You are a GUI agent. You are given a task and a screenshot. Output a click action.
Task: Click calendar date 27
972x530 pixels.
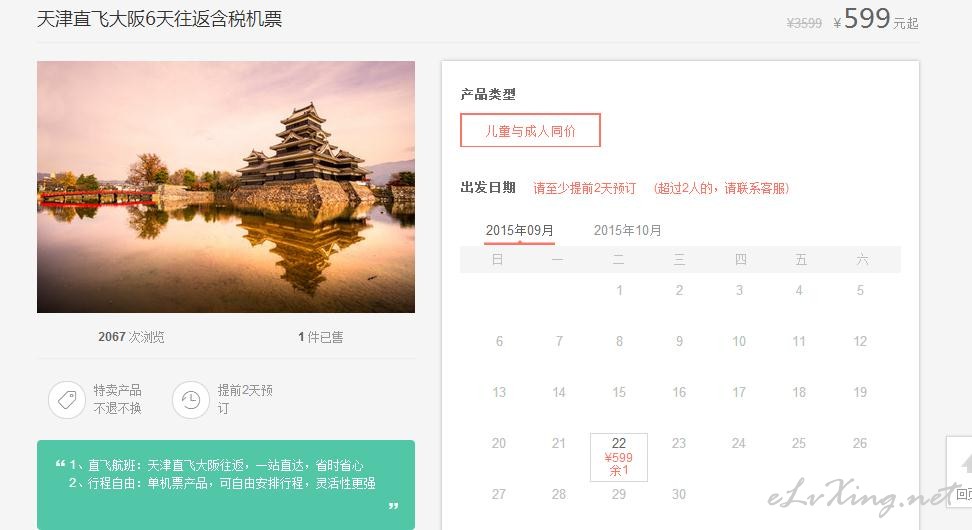pos(499,494)
